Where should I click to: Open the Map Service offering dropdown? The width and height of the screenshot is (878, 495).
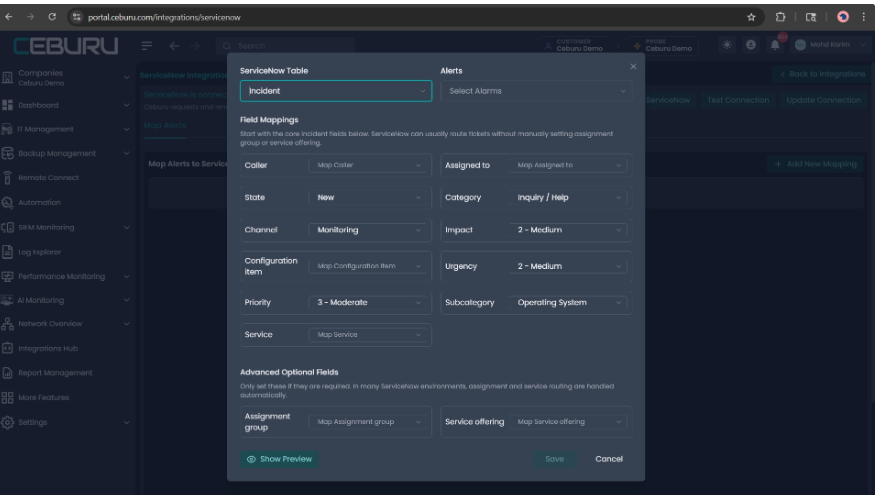(569, 422)
